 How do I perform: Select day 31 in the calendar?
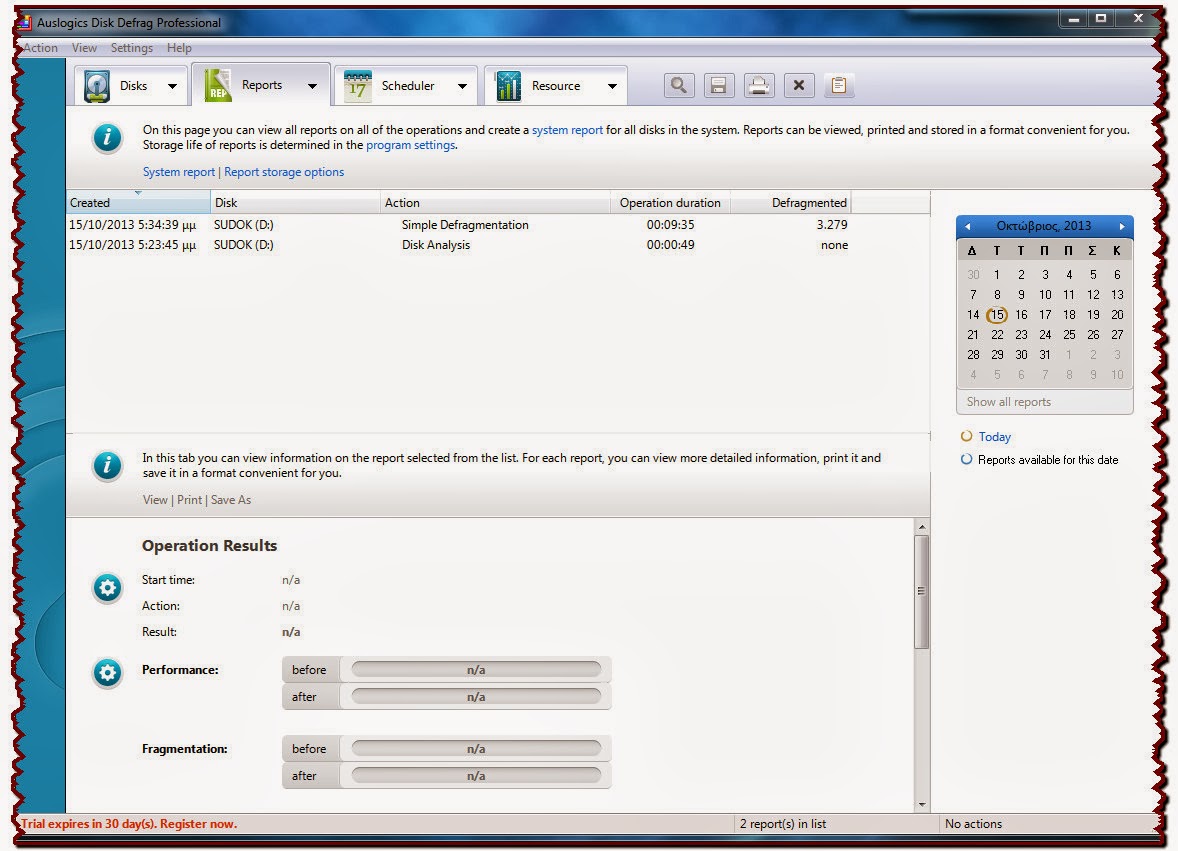tap(1045, 355)
